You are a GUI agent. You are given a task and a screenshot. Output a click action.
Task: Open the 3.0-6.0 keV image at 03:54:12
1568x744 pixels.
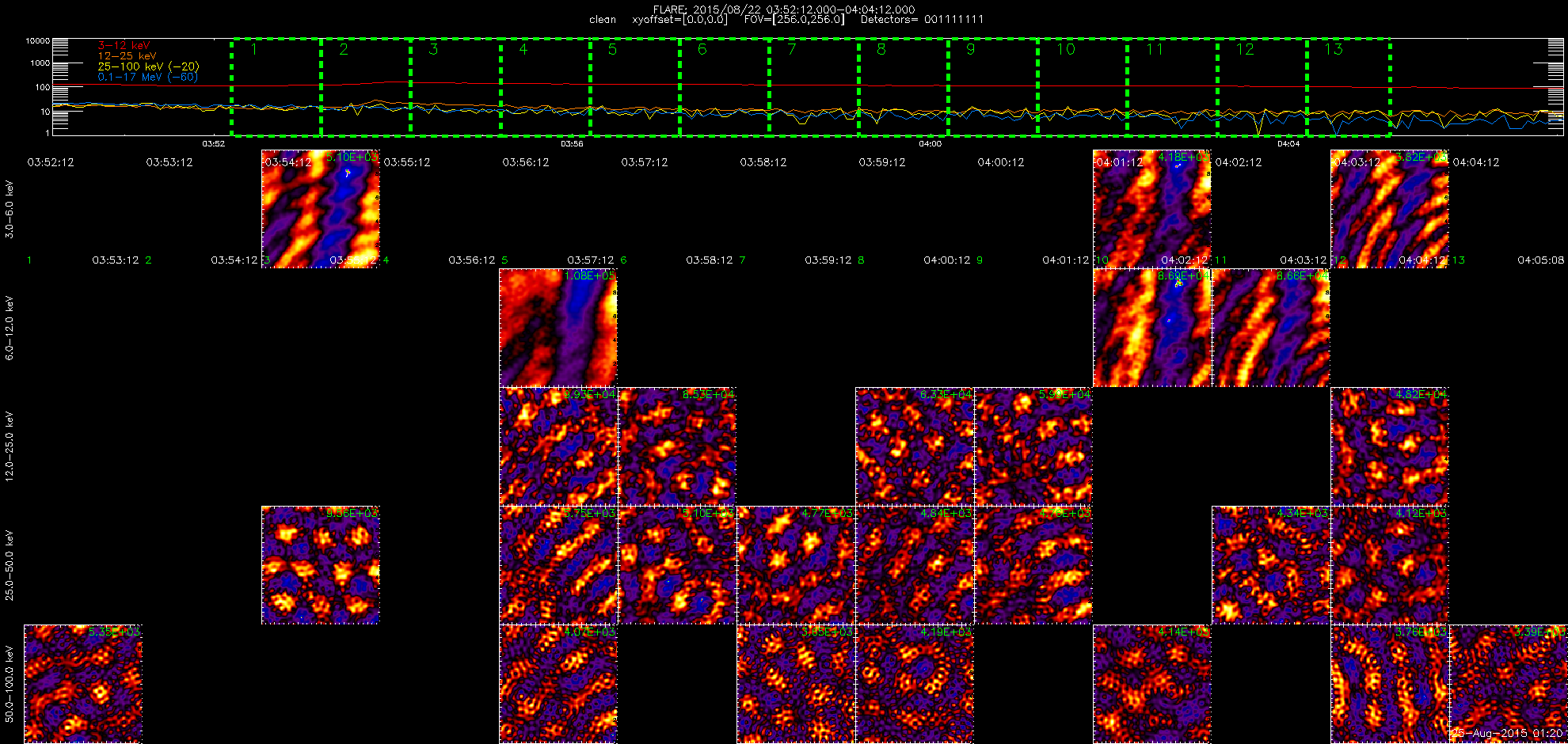321,209
